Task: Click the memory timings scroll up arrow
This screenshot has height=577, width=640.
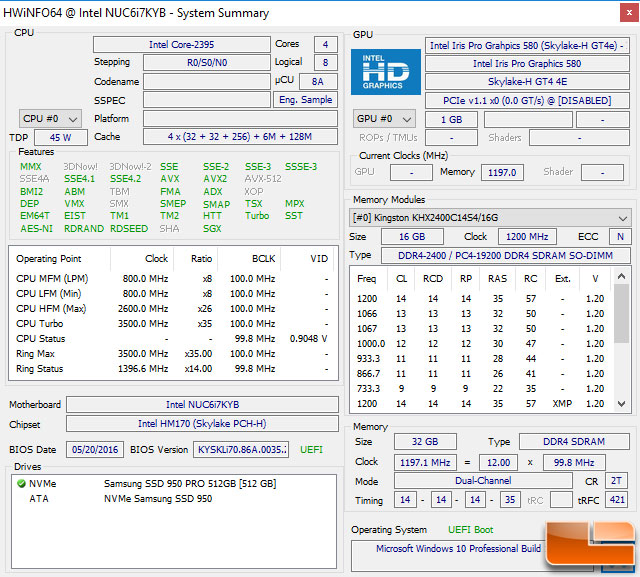Action: click(x=622, y=276)
